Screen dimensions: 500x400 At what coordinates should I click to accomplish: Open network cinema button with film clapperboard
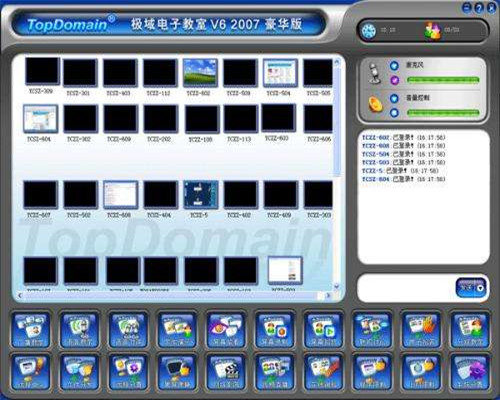(226, 372)
